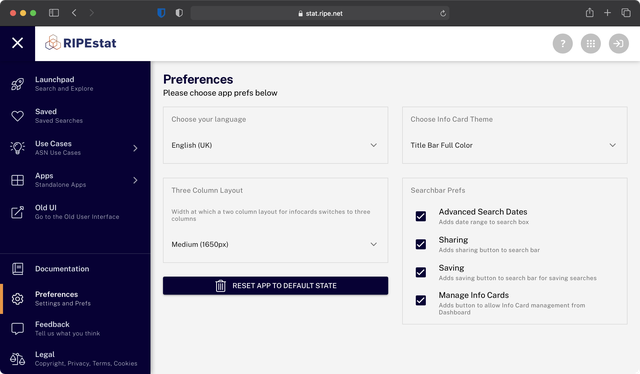Click 'Choose your language' label
640x374 pixels.
tap(209, 119)
